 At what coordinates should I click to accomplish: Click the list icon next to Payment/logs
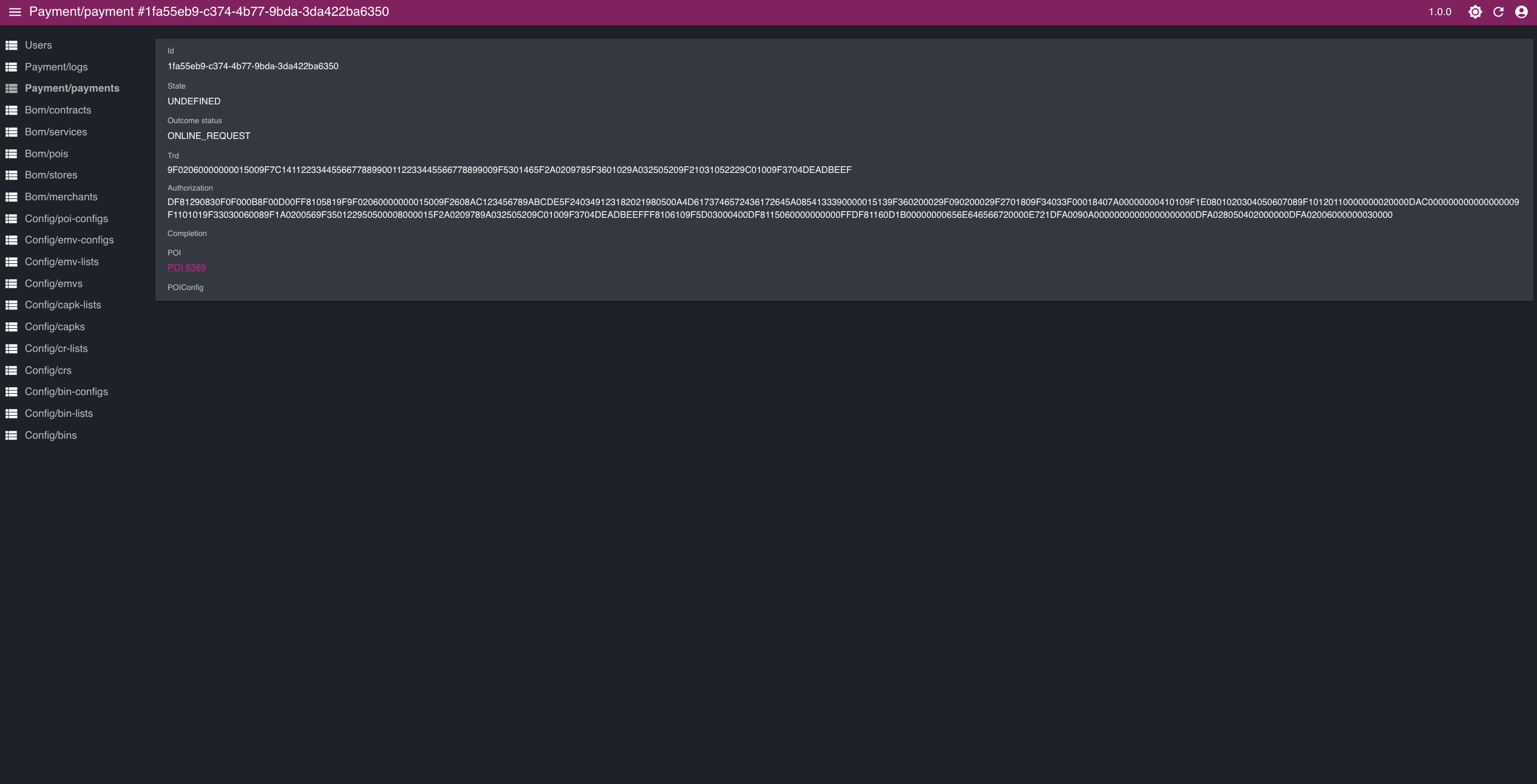pyautogui.click(x=11, y=67)
